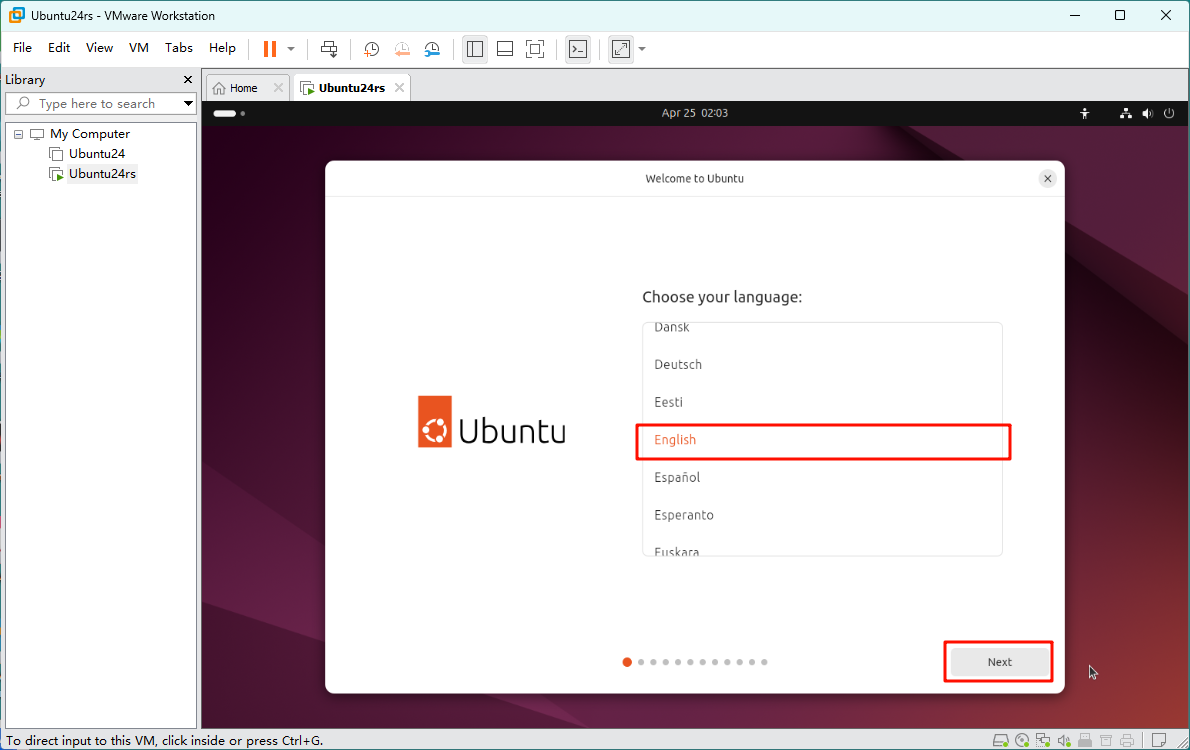Click the message log note icon
The image size is (1190, 750).
click(x=1159, y=740)
